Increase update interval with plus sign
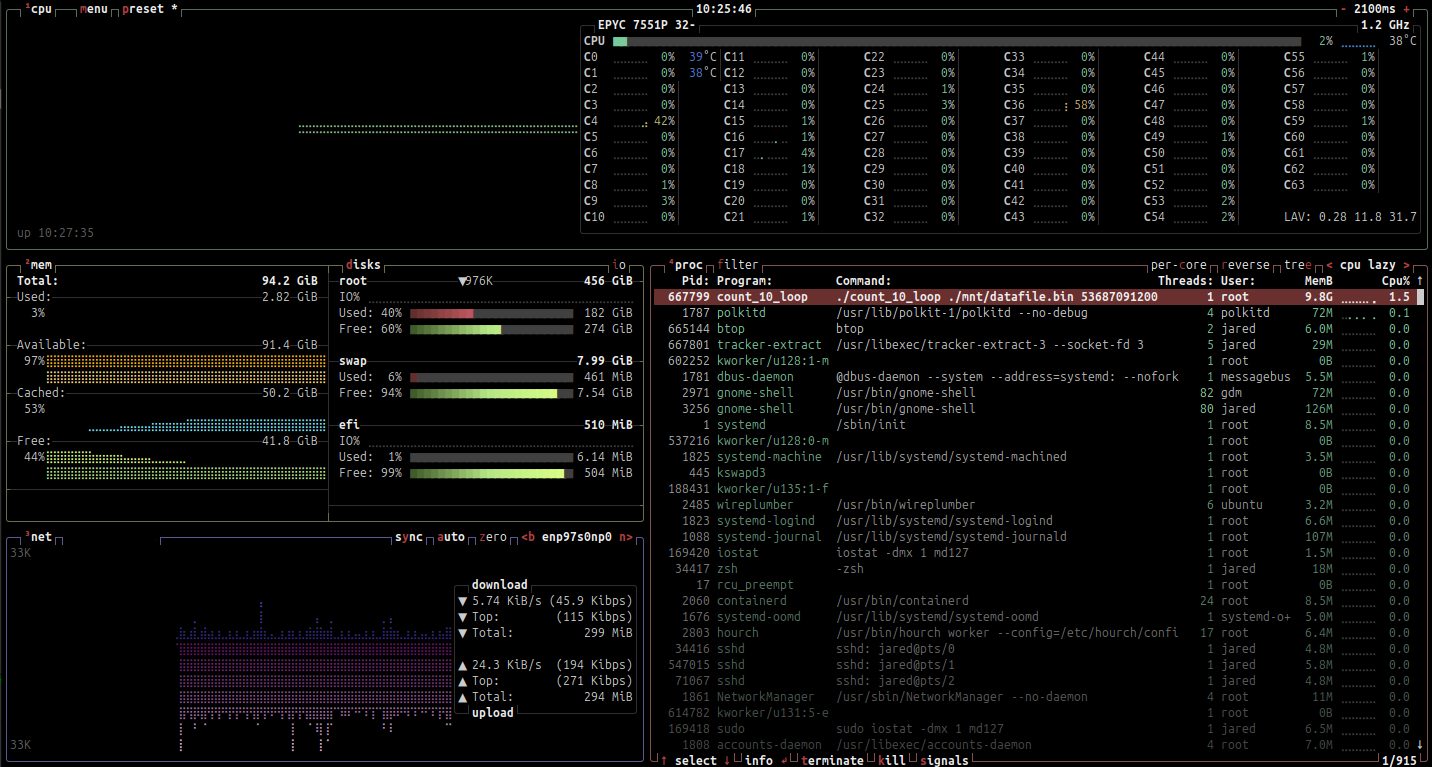This screenshot has height=767, width=1432. [1408, 9]
